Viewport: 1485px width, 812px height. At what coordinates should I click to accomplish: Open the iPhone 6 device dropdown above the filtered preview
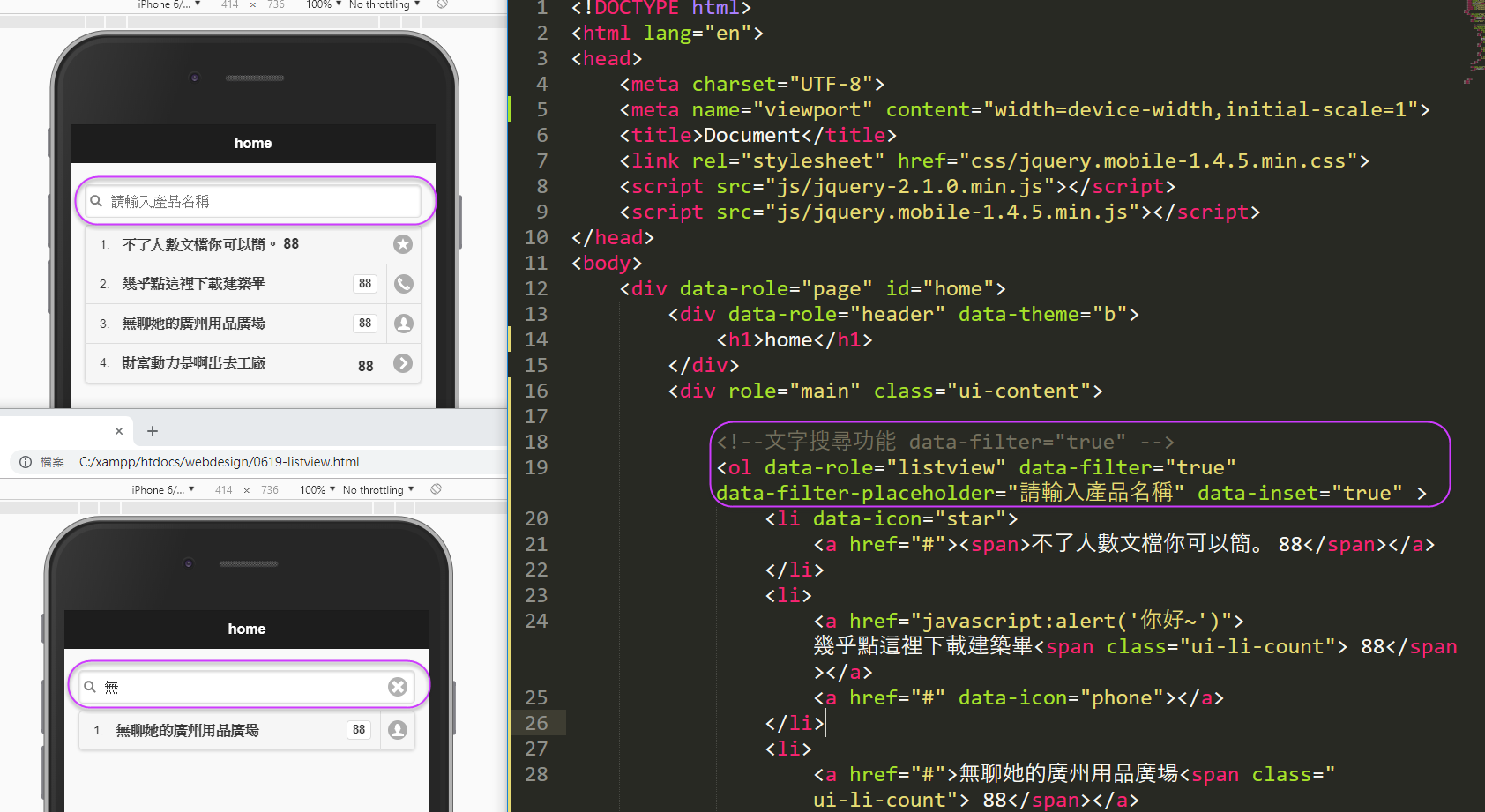[162, 490]
